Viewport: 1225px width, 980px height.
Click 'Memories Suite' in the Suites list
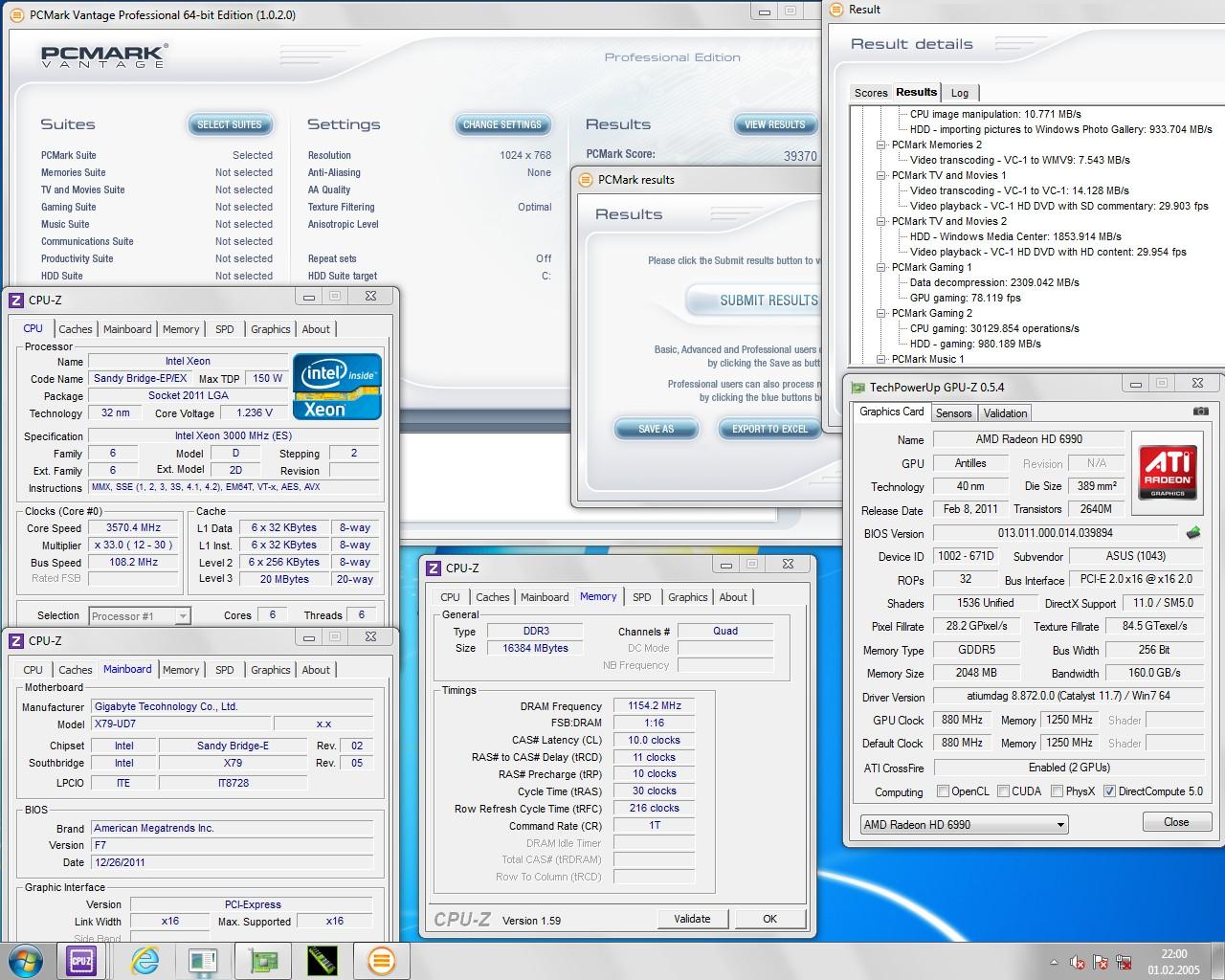click(74, 172)
